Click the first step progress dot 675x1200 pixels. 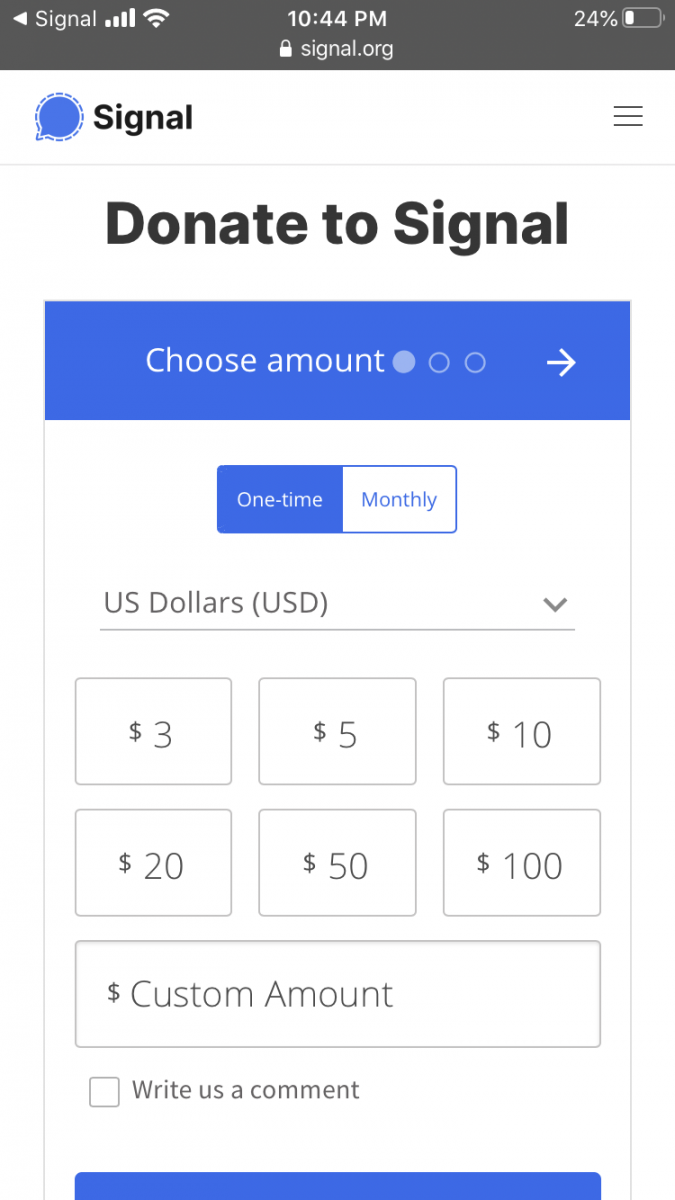pos(404,362)
